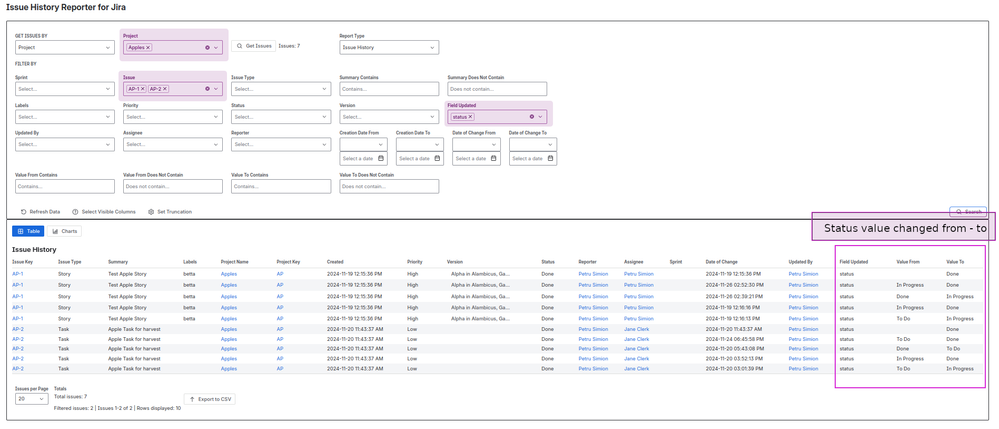The image size is (999, 429).
Task: Open the Reporter filter dropdown
Action: (x=281, y=145)
